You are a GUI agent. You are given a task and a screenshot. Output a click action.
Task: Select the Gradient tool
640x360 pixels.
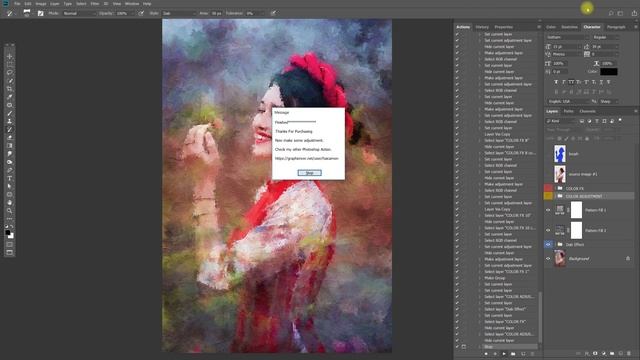tap(9, 146)
